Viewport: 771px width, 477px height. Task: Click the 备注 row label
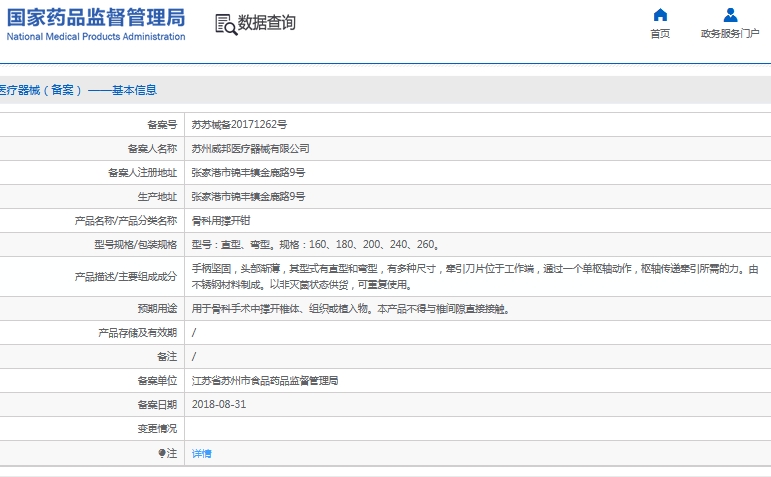(167, 357)
